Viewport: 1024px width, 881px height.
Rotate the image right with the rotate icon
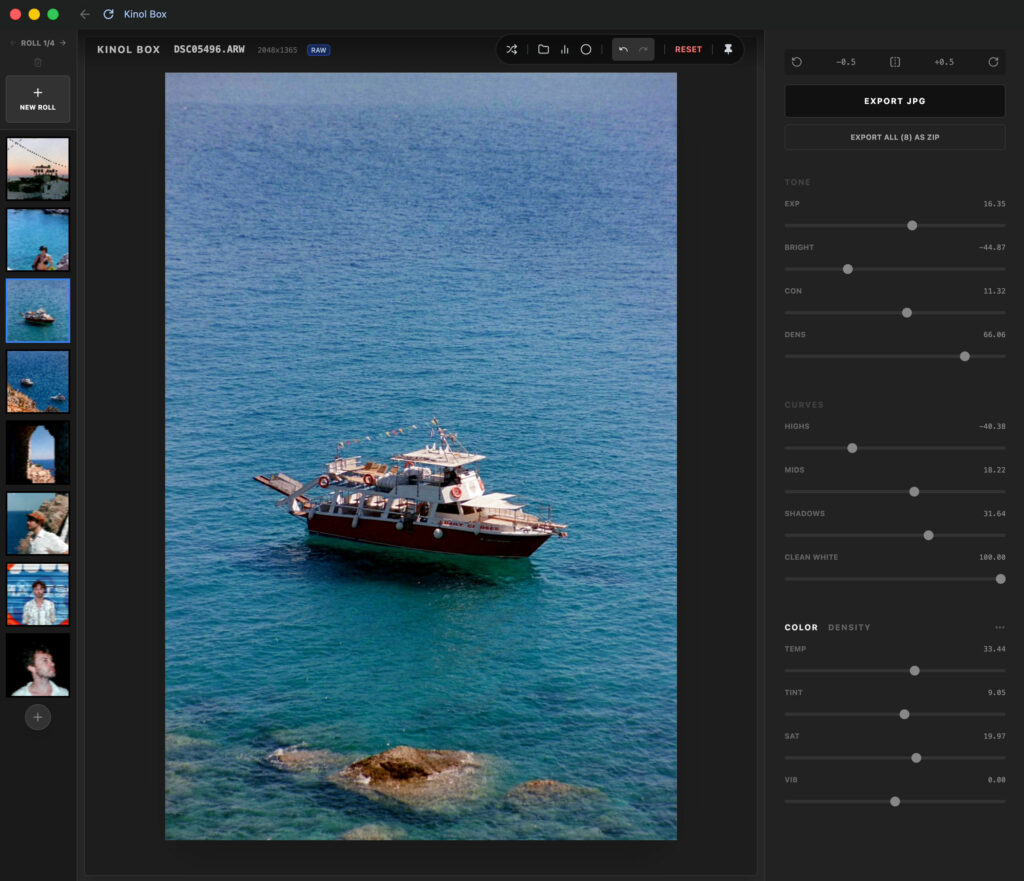pos(993,62)
